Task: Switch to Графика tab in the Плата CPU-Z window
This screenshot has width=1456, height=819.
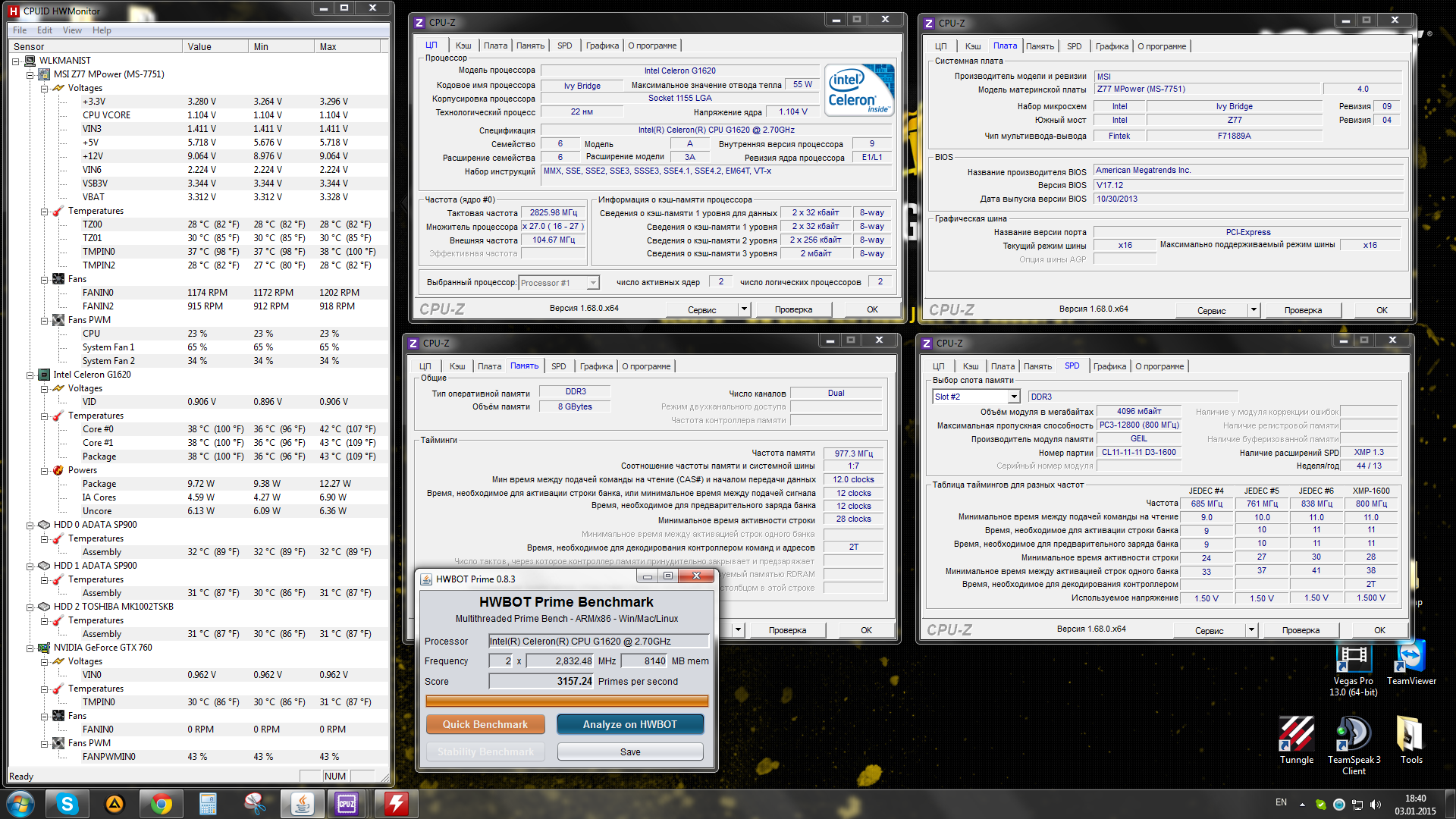Action: [1112, 46]
